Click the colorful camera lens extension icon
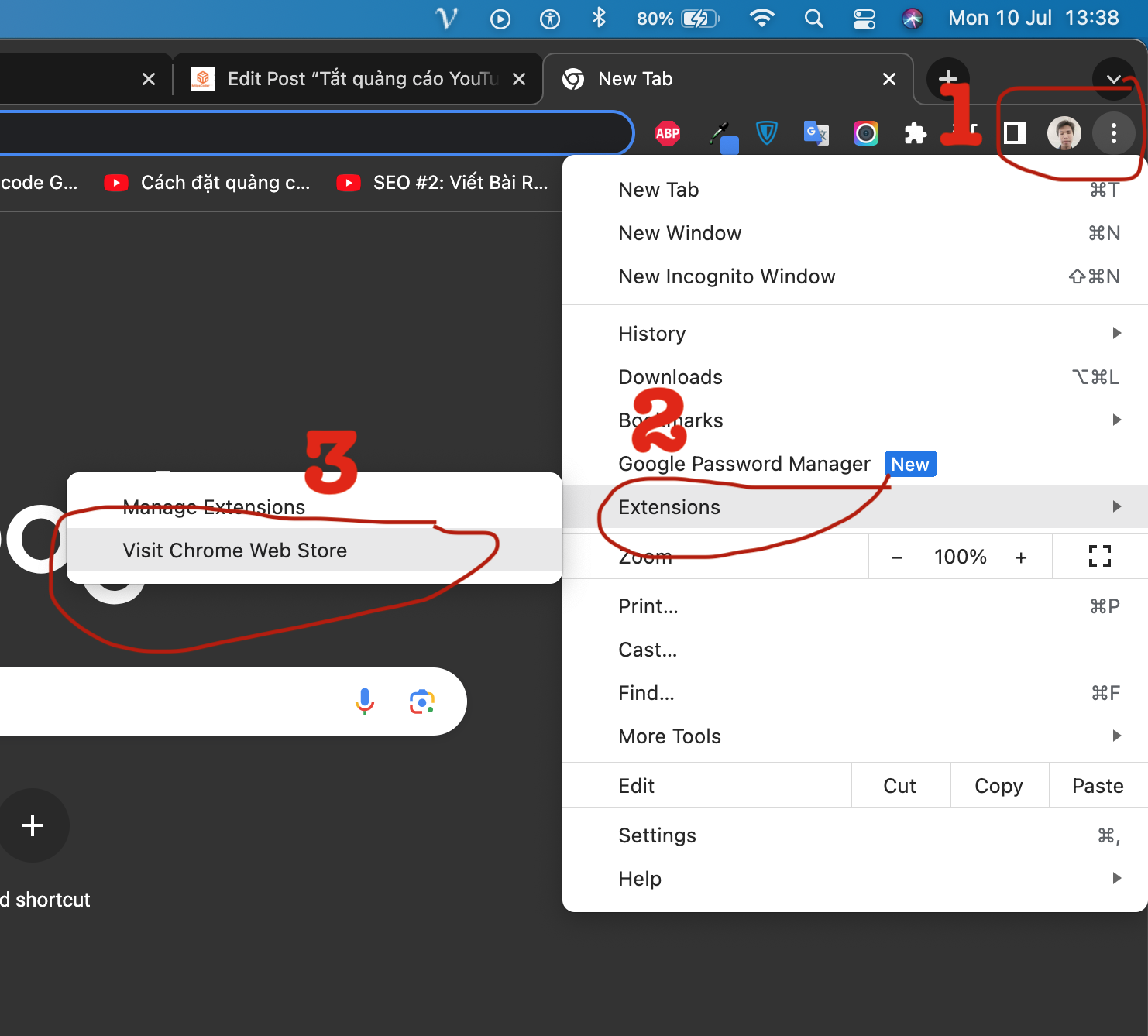1148x1036 pixels. 865,133
